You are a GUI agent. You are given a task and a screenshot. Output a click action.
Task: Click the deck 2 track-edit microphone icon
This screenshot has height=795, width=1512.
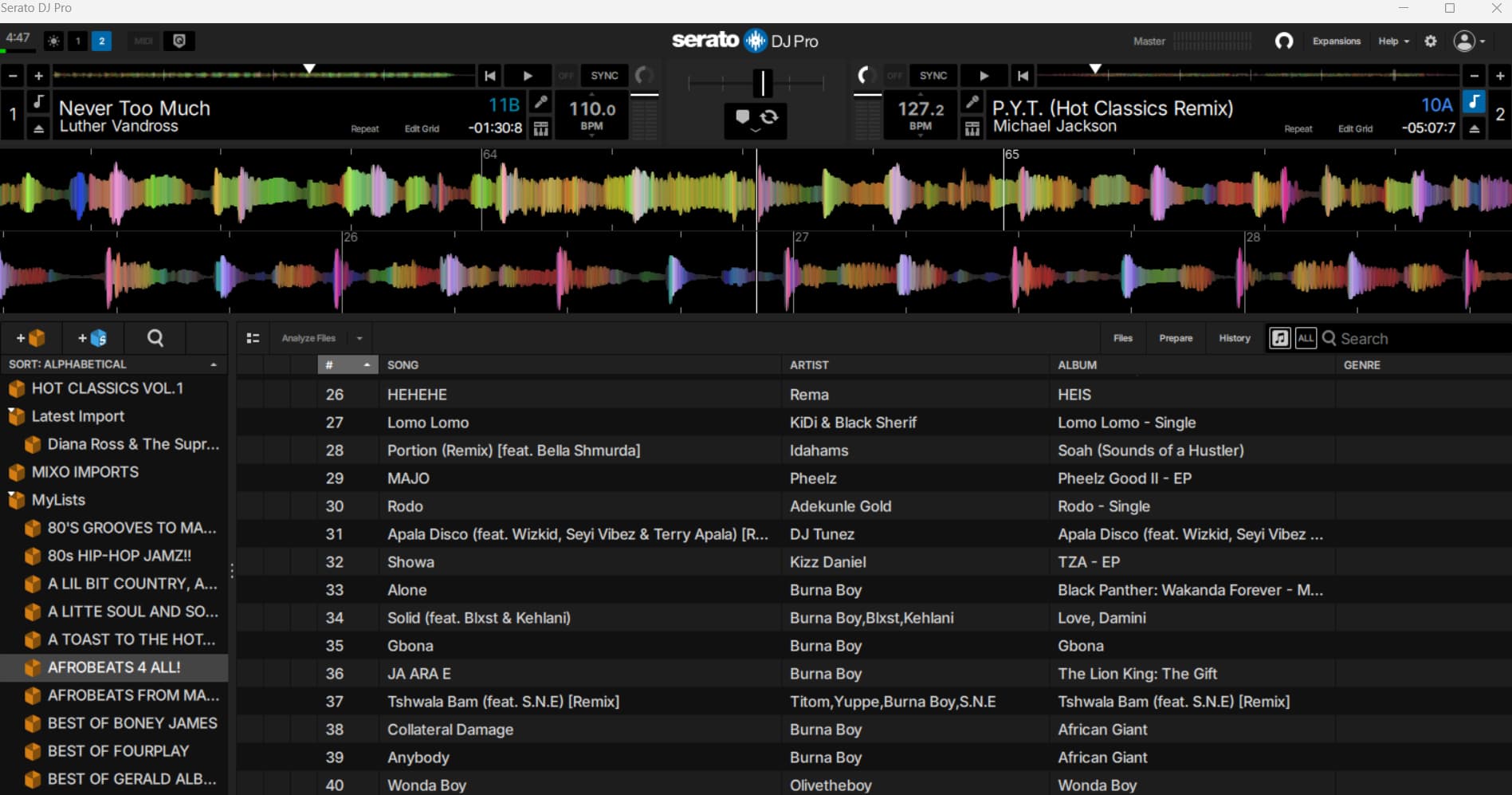pyautogui.click(x=972, y=101)
